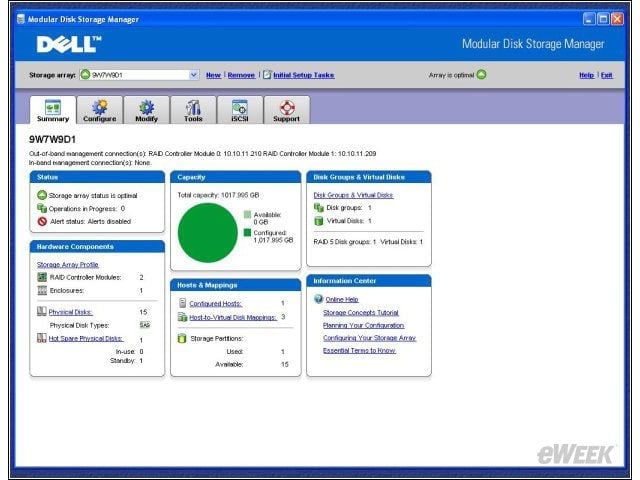
Task: Switch to the Configure tab
Action: [x=100, y=110]
